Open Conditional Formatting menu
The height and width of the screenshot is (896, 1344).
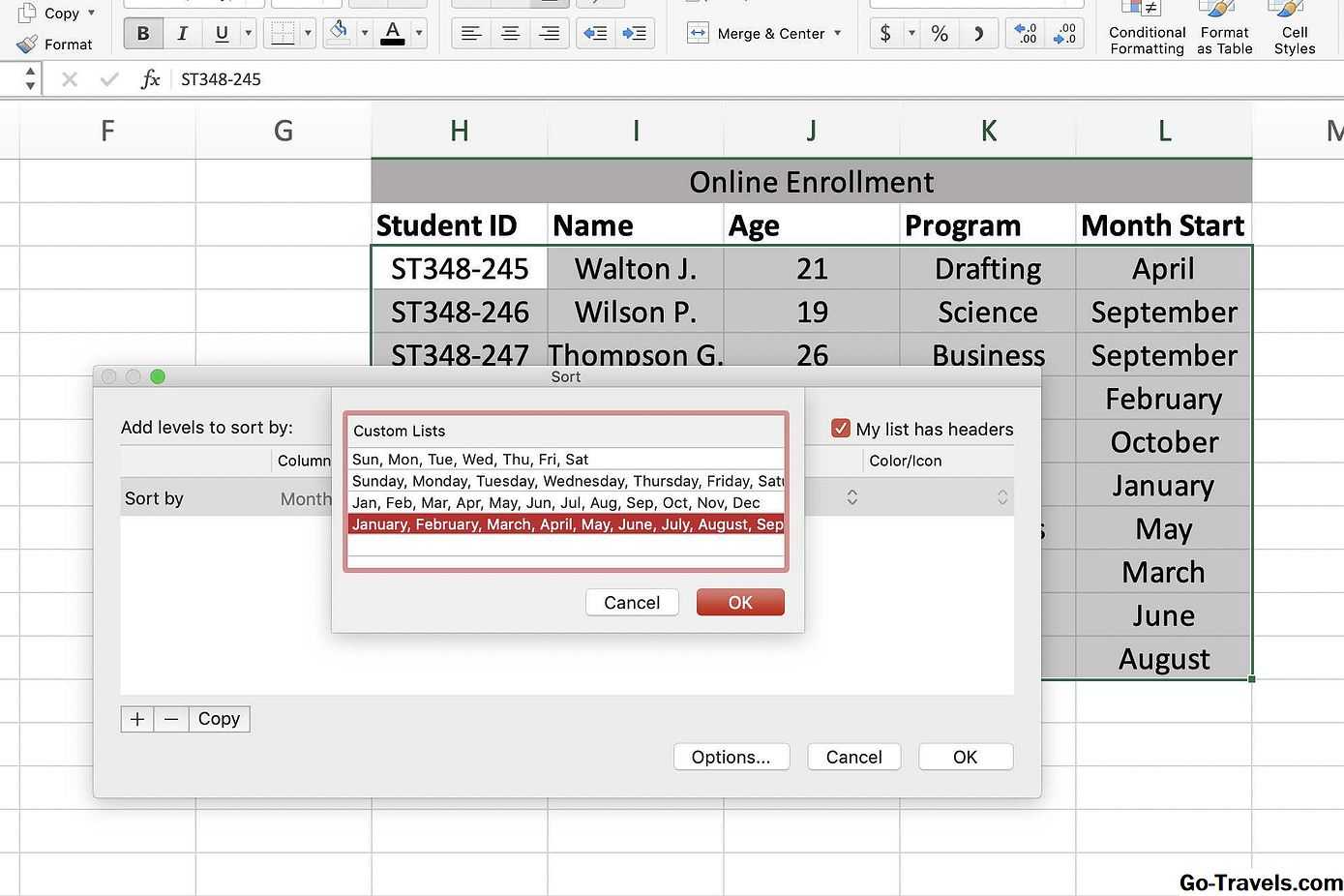pyautogui.click(x=1147, y=31)
